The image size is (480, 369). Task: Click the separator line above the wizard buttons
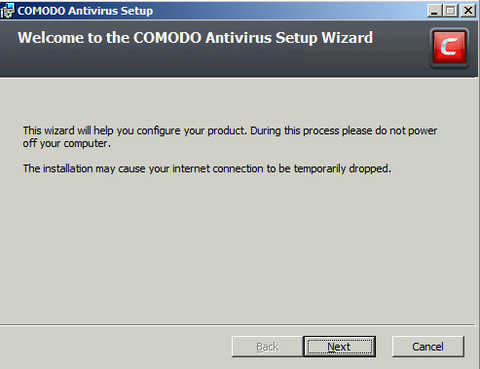click(238, 324)
